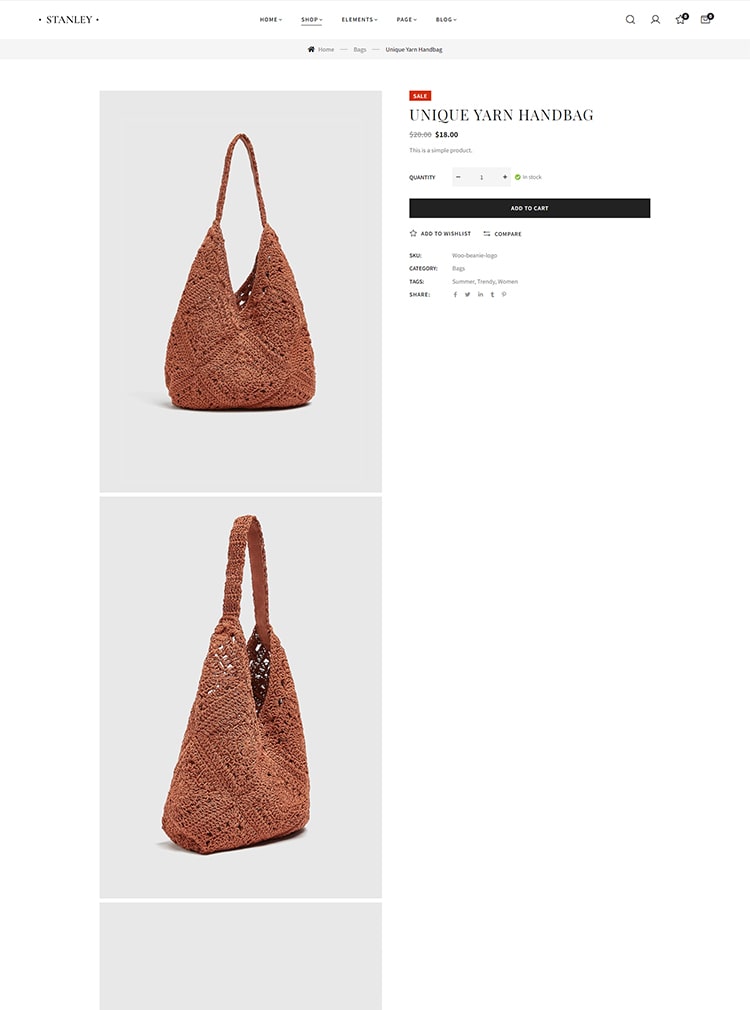The height and width of the screenshot is (1010, 750).
Task: Expand the Shop menu dropdown
Action: (x=312, y=19)
